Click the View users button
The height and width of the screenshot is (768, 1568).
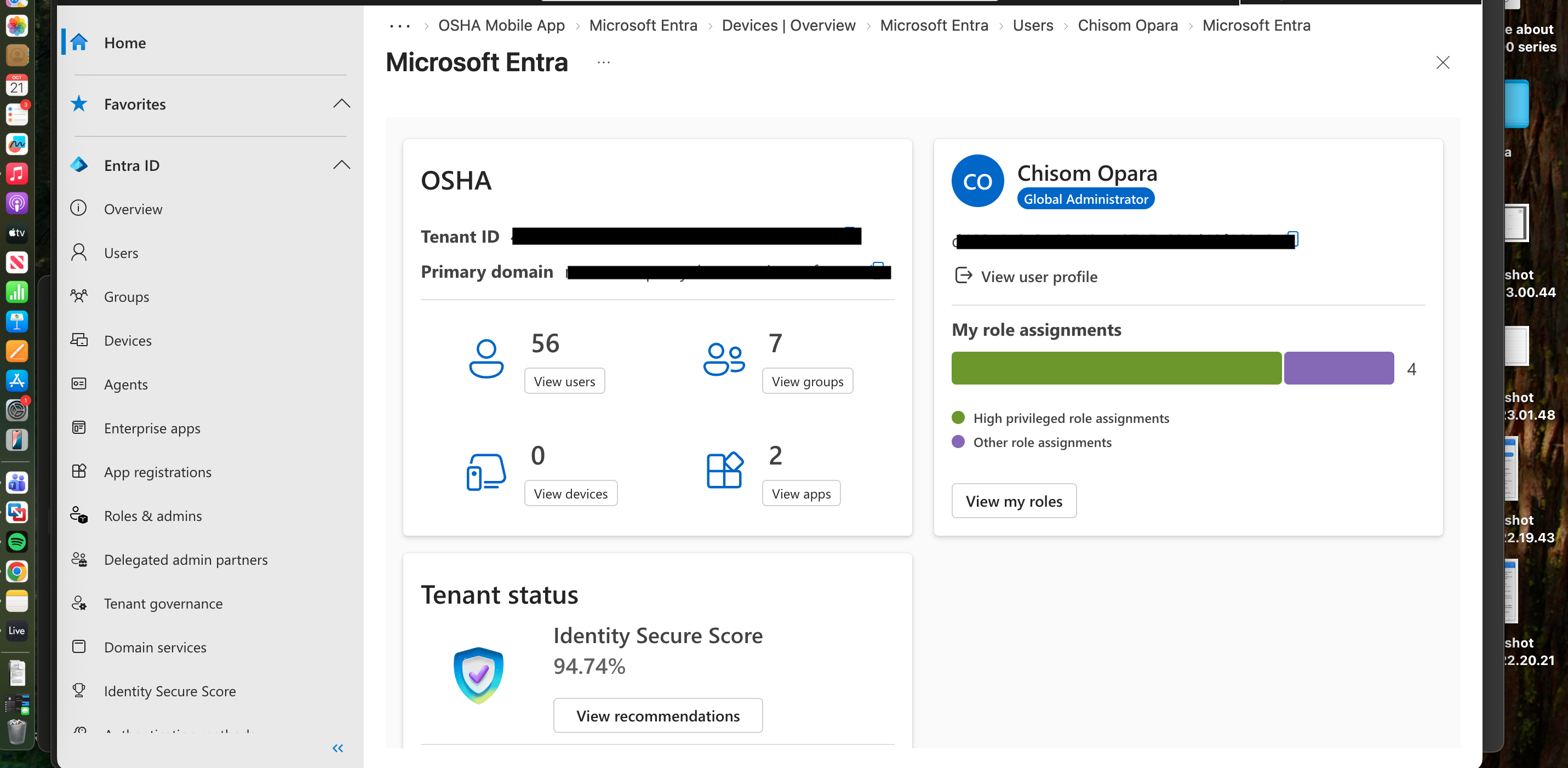click(564, 381)
